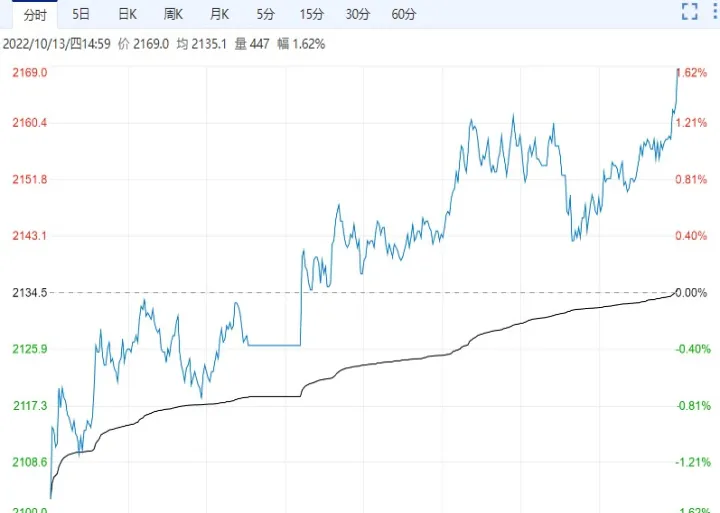Click the 2022/10/13 timestamp text
The width and height of the screenshot is (720, 513).
57,44
